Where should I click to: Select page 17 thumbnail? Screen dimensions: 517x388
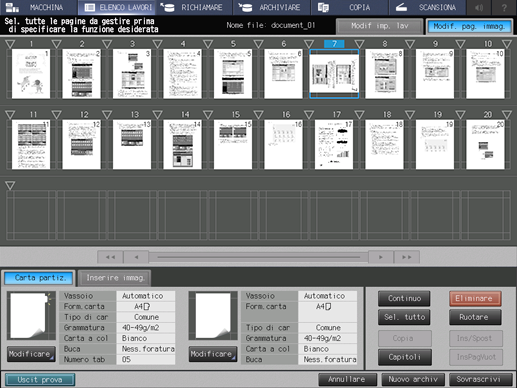coord(334,145)
